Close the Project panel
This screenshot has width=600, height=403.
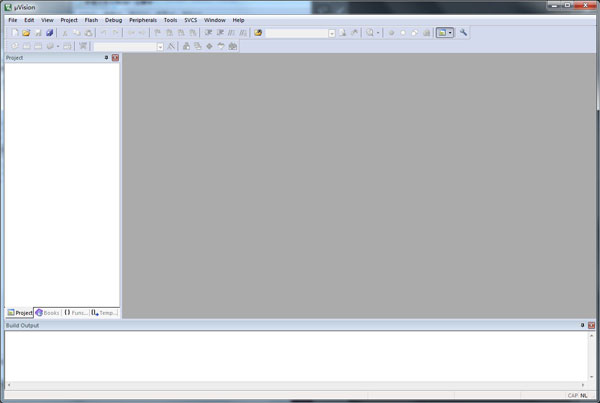pos(115,58)
